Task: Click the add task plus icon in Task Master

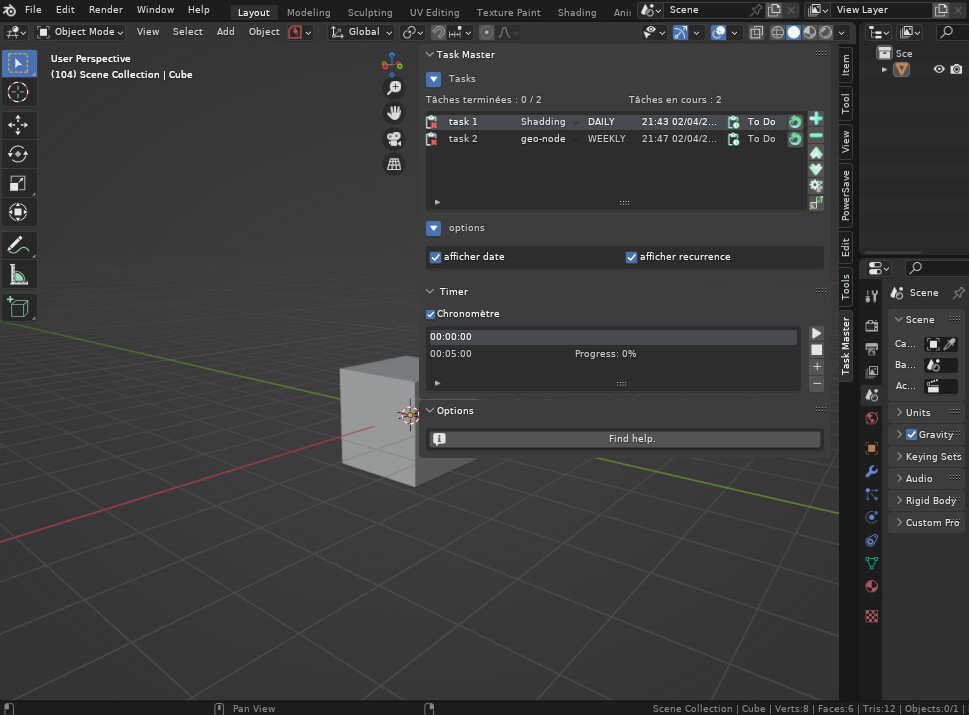Action: tap(815, 119)
